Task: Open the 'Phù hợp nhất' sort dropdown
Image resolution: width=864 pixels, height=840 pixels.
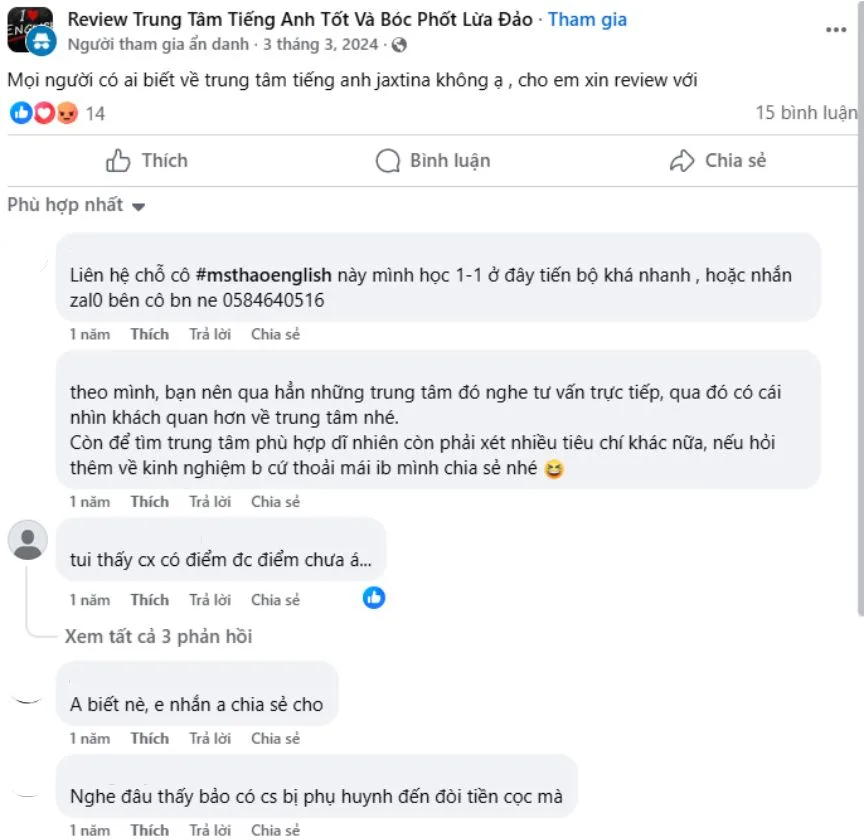Action: click(x=76, y=204)
